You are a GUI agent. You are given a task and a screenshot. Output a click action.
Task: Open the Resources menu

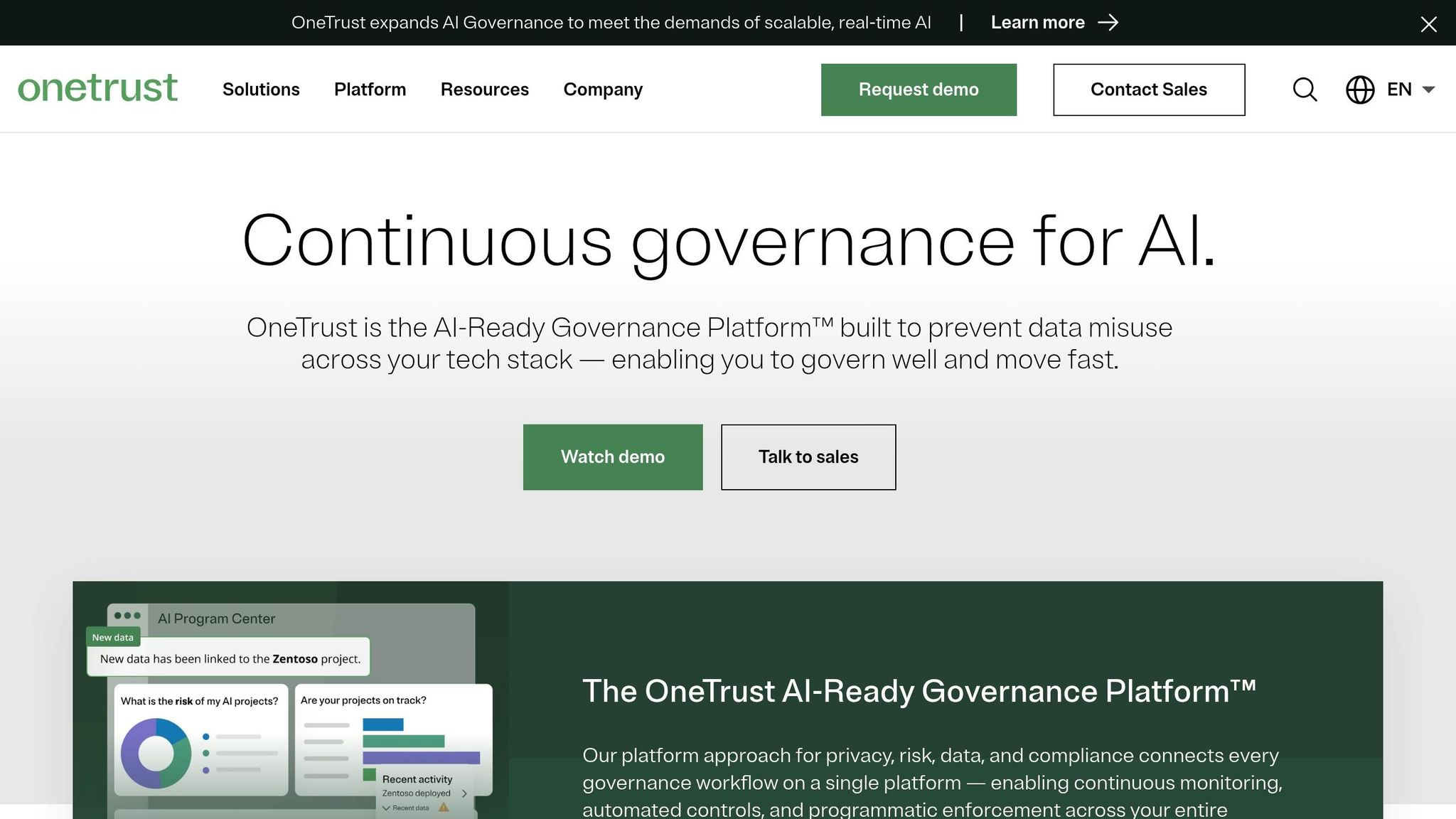485,90
